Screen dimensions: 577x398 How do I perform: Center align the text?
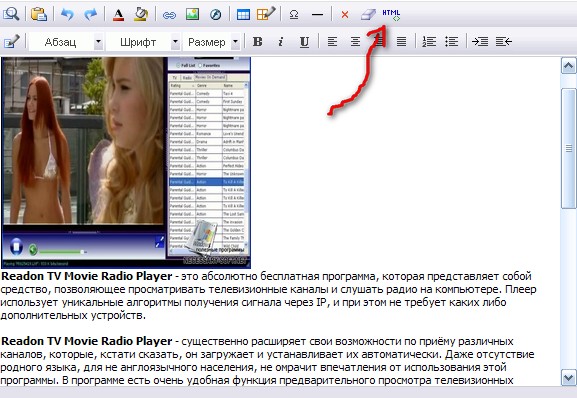[355, 42]
